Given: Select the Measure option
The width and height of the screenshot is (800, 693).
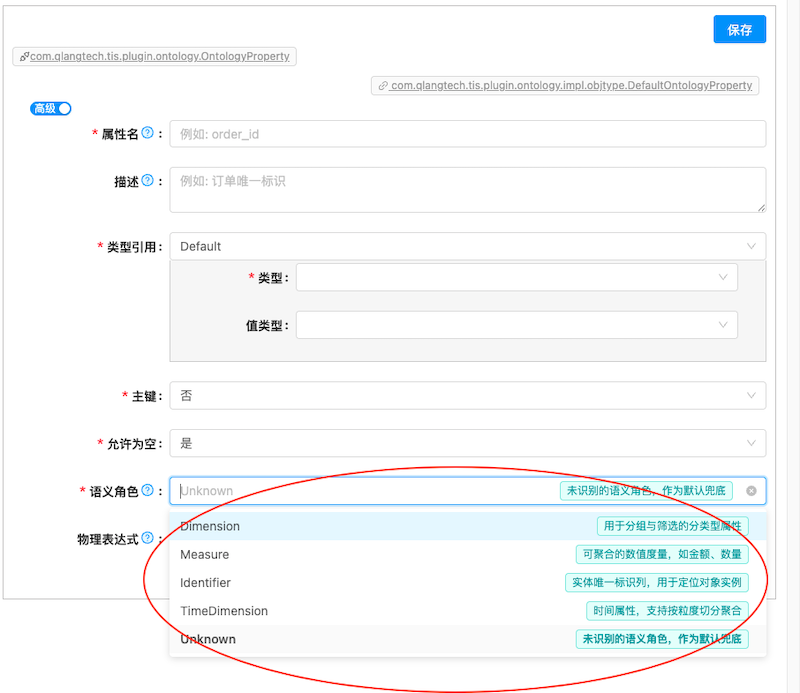Looking at the screenshot, I should (467, 554).
